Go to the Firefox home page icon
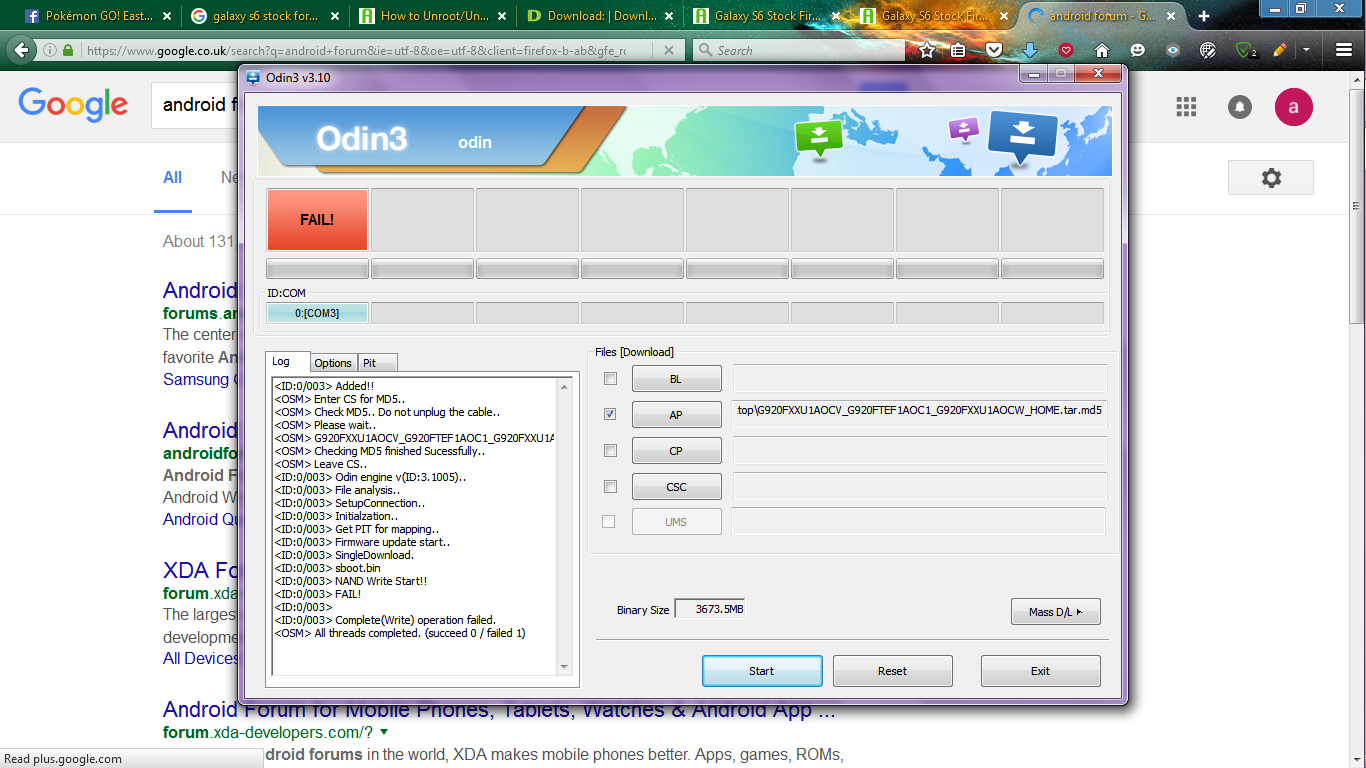The image size is (1366, 768). click(x=1102, y=50)
